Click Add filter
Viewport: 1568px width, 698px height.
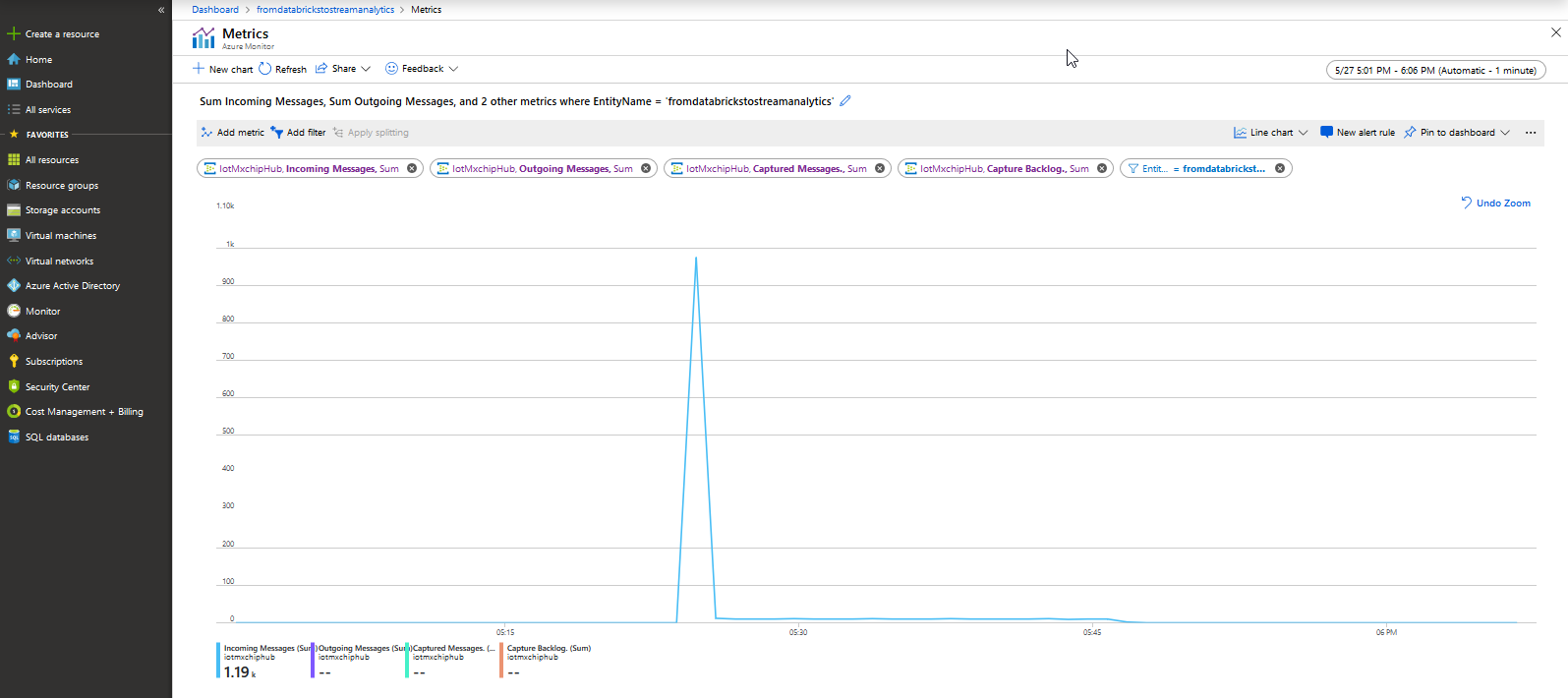[298, 133]
